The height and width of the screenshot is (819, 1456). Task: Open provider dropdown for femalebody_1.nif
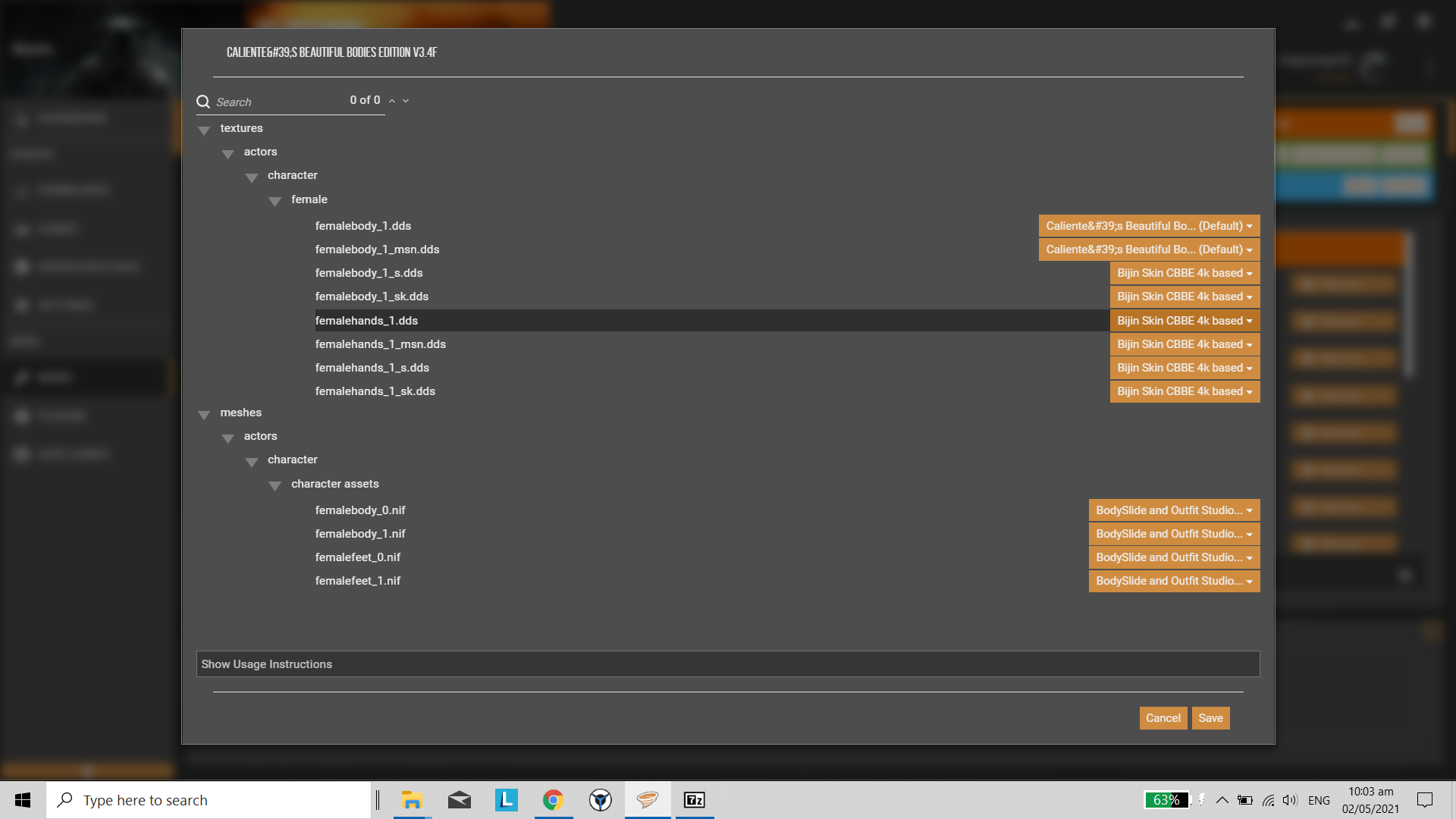click(x=1174, y=534)
